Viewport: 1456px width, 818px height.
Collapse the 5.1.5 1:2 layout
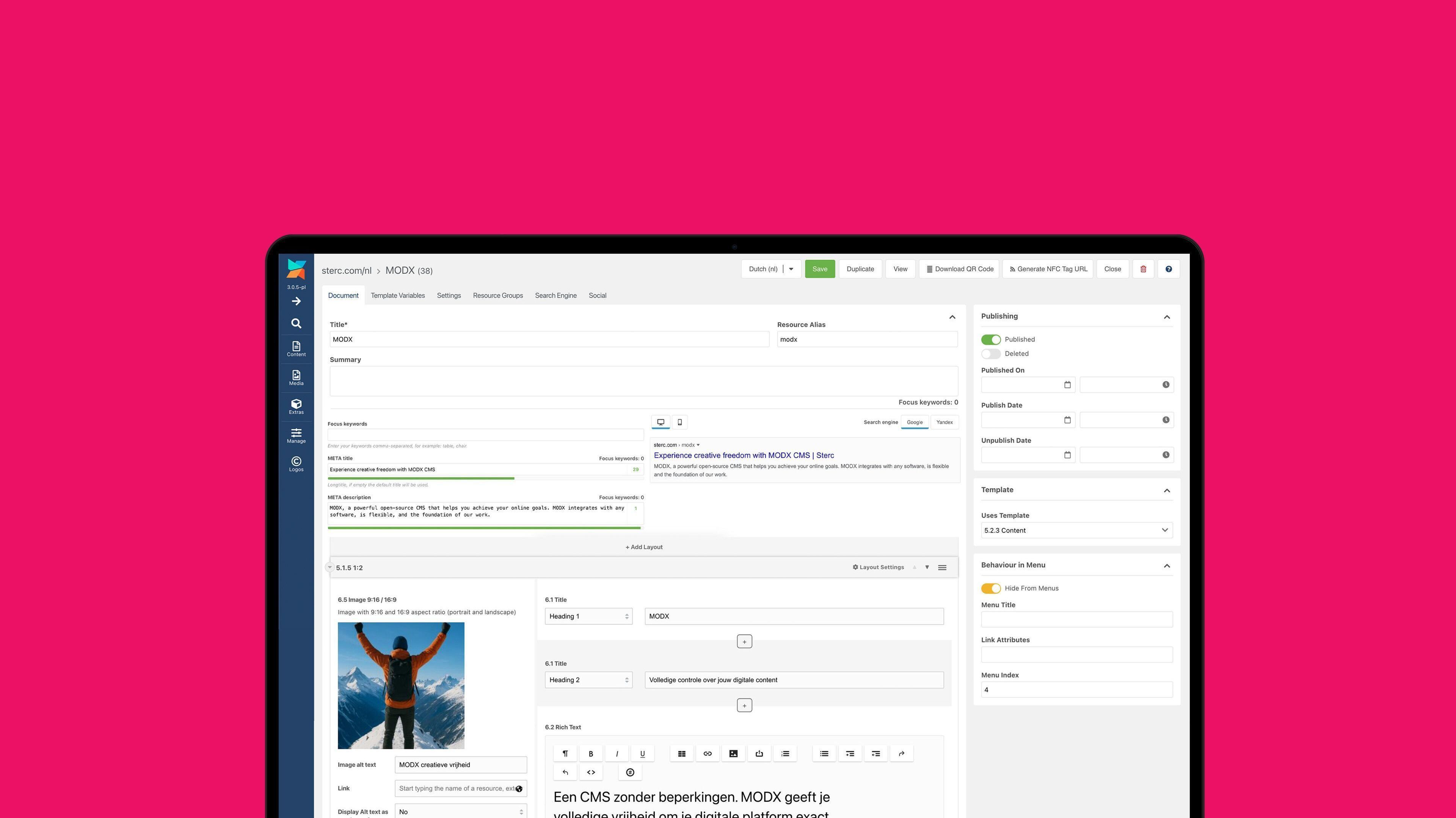[x=329, y=567]
